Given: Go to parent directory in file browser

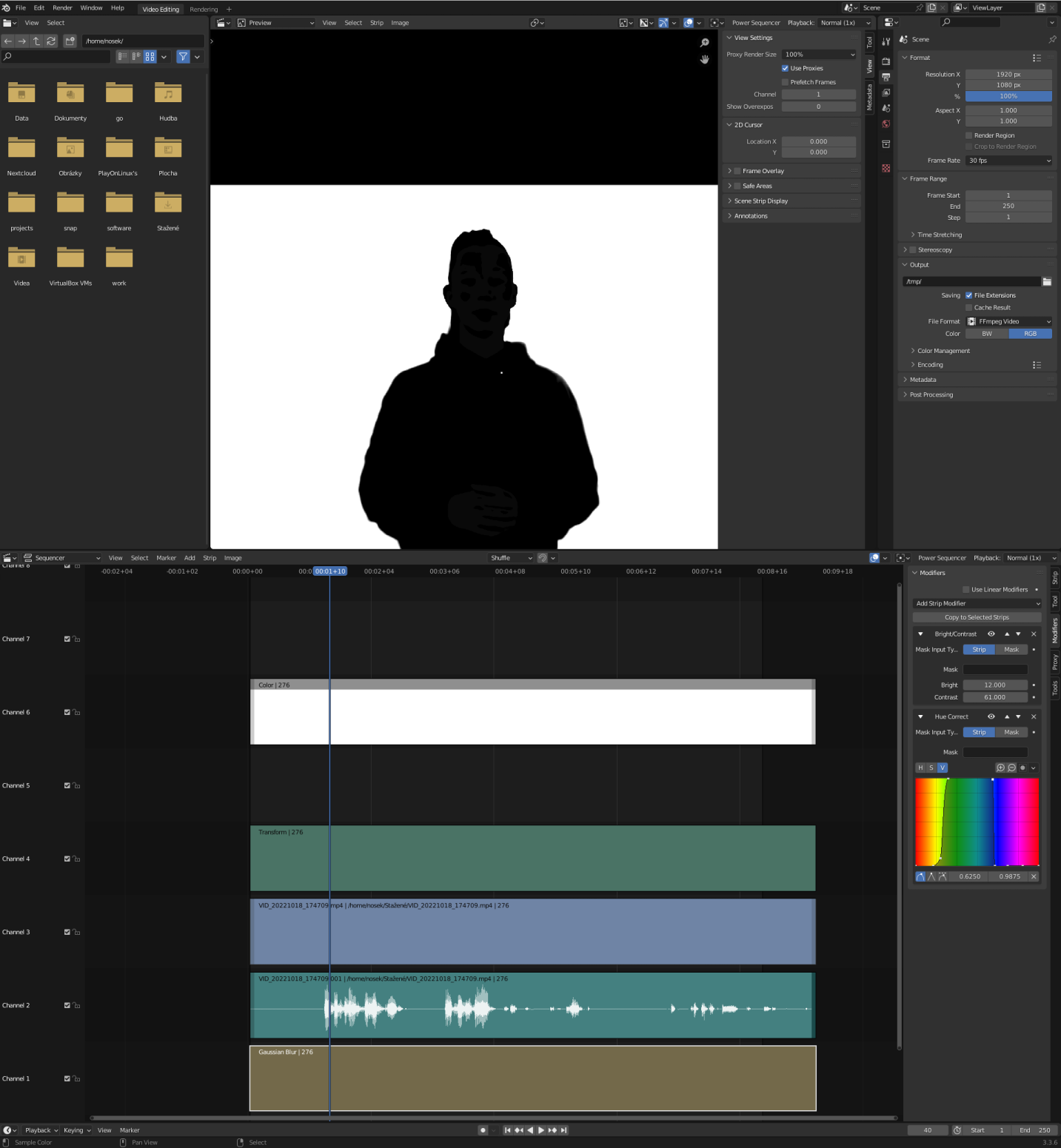Looking at the screenshot, I should coord(36,41).
